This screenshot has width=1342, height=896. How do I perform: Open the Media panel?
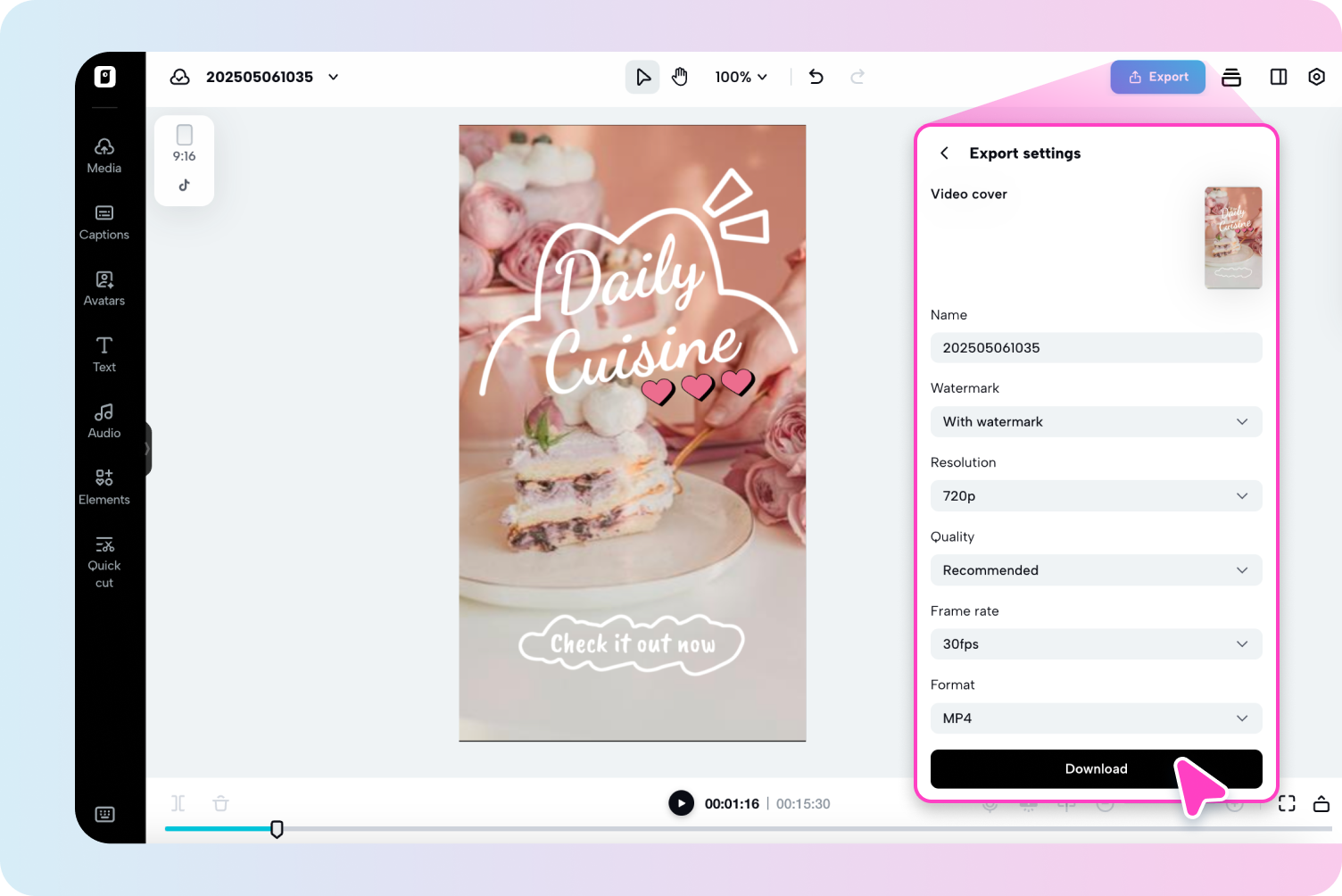click(104, 156)
